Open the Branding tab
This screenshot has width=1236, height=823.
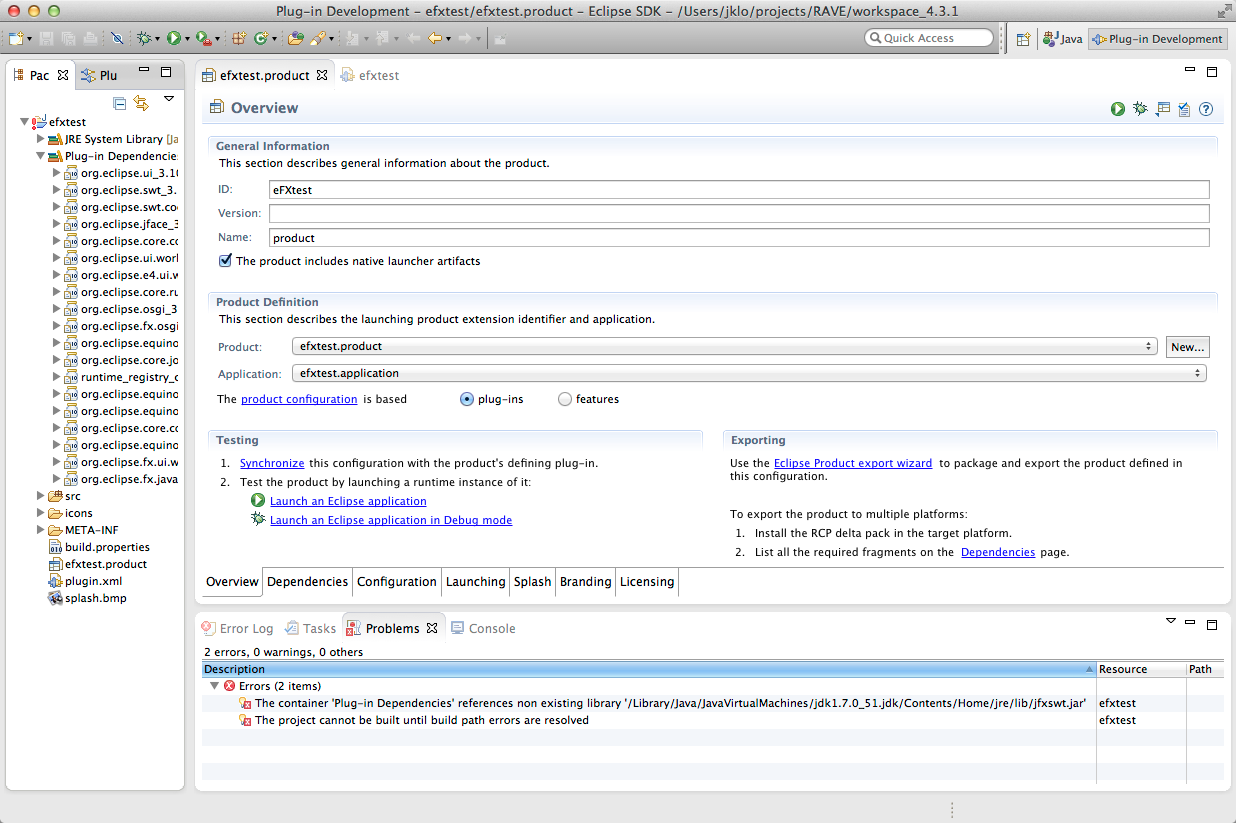pyautogui.click(x=585, y=582)
